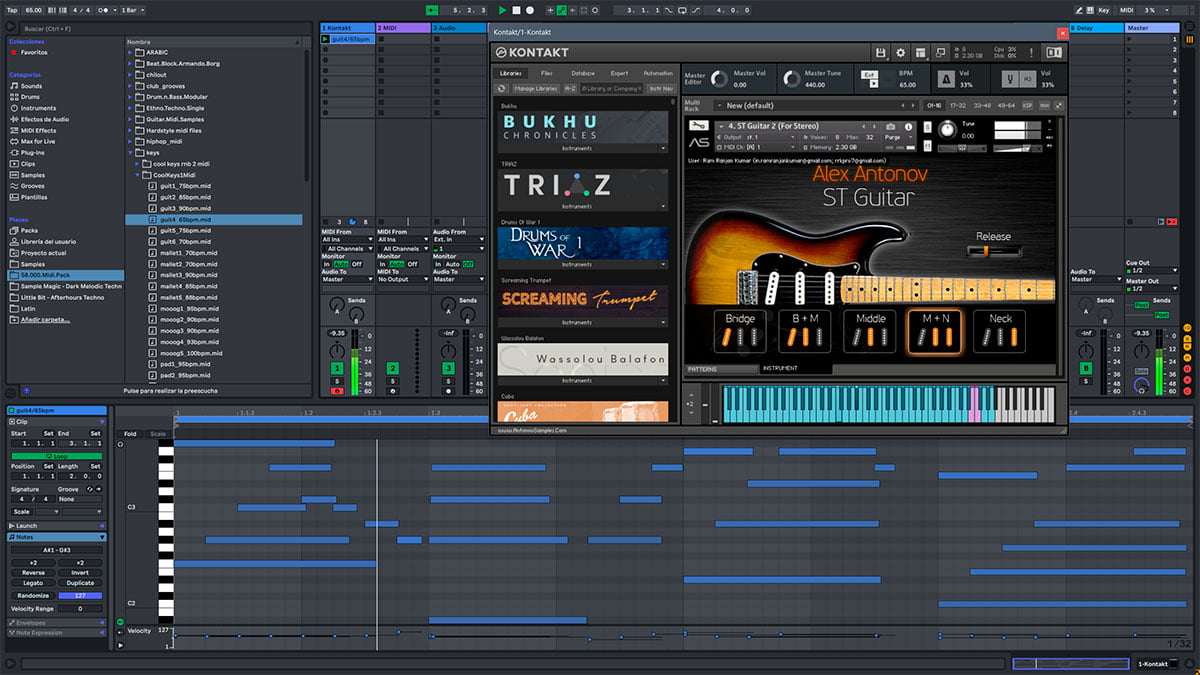Open the Max for Live category
Screen dimensions: 1200x675
[38, 141]
